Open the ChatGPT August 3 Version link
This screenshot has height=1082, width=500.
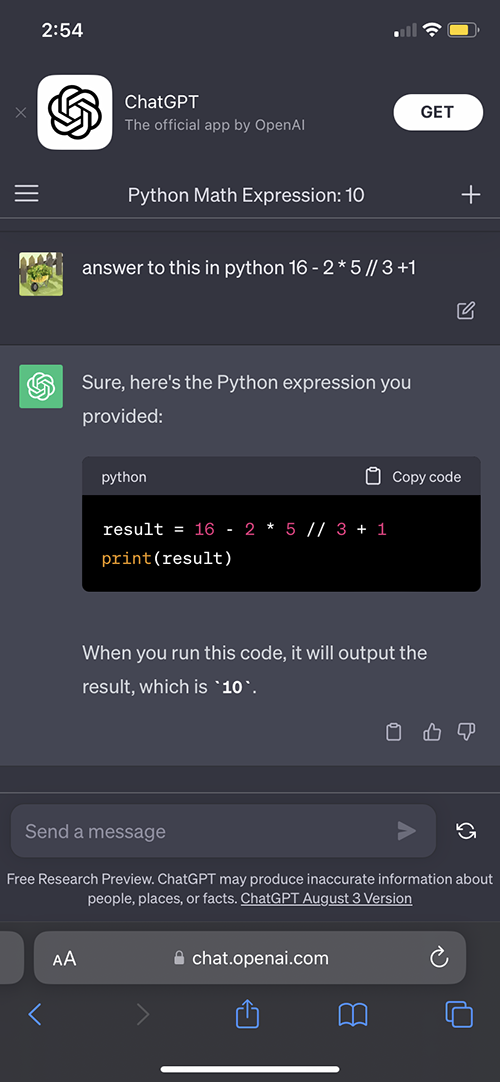326,898
